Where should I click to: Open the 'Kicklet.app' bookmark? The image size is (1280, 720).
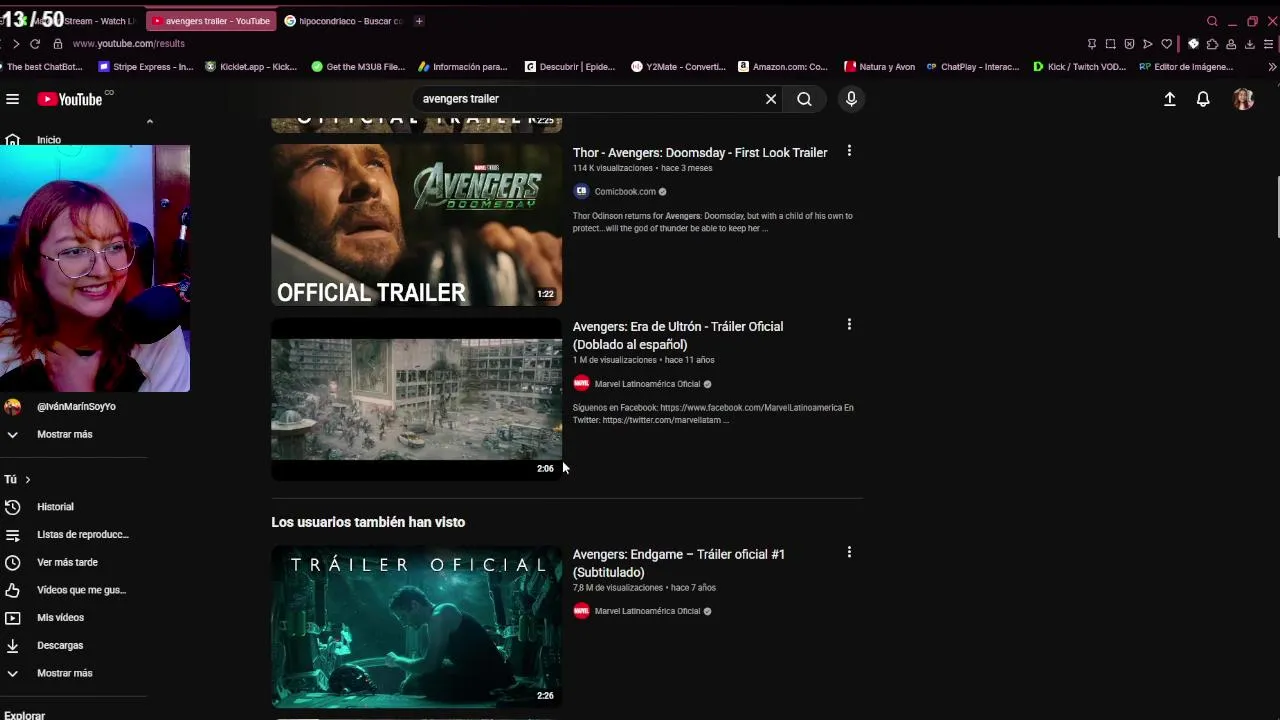coord(251,67)
